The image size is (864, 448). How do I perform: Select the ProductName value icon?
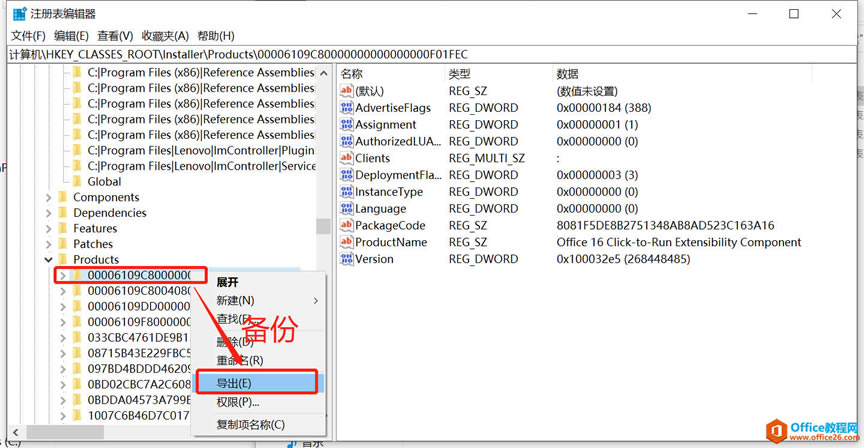347,243
